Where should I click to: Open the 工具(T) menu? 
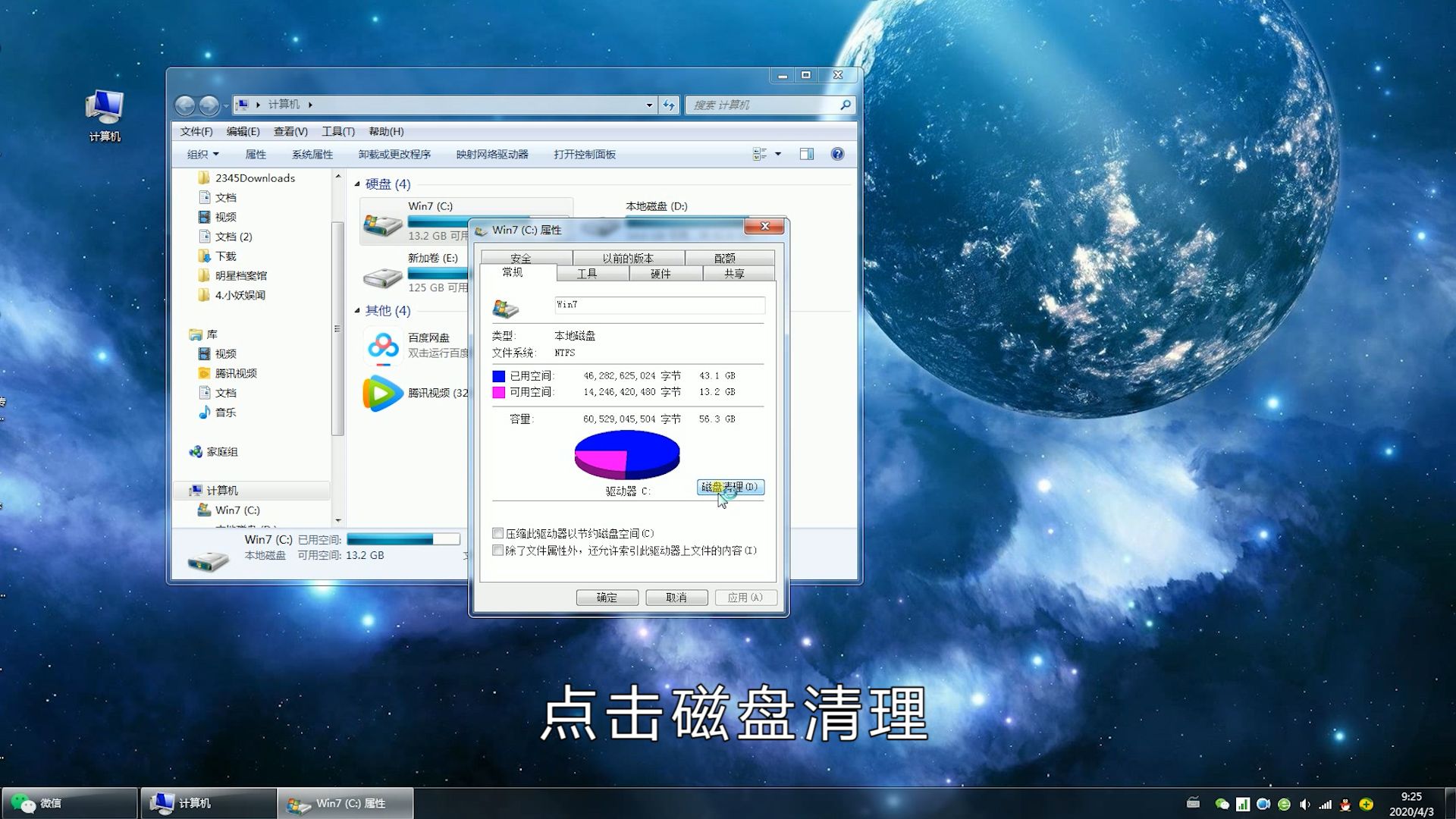coord(338,131)
